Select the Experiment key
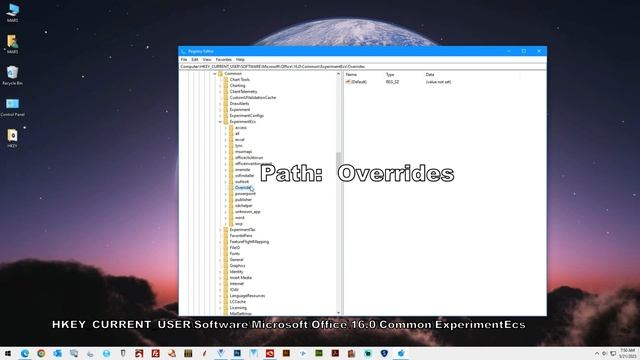Screen dimensions: 640x360 [240, 110]
